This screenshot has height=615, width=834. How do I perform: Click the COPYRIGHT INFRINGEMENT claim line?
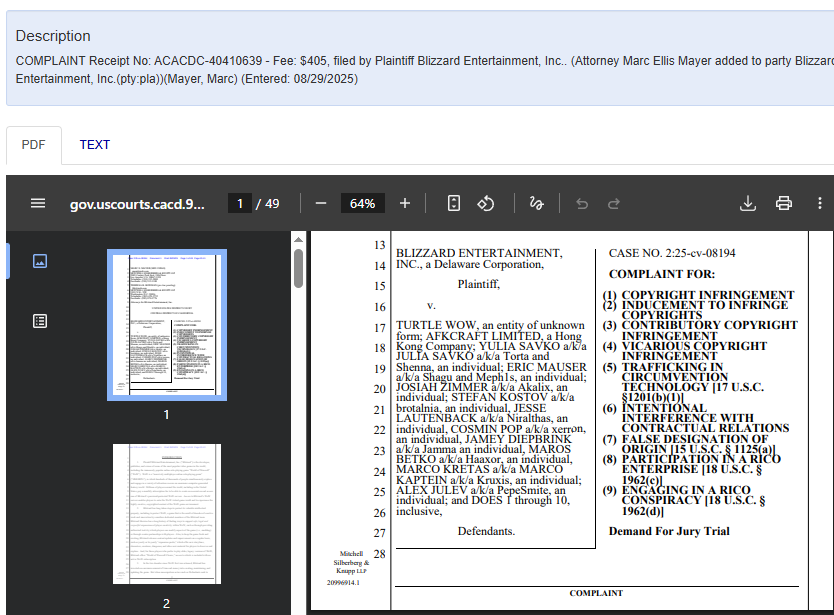[708, 295]
